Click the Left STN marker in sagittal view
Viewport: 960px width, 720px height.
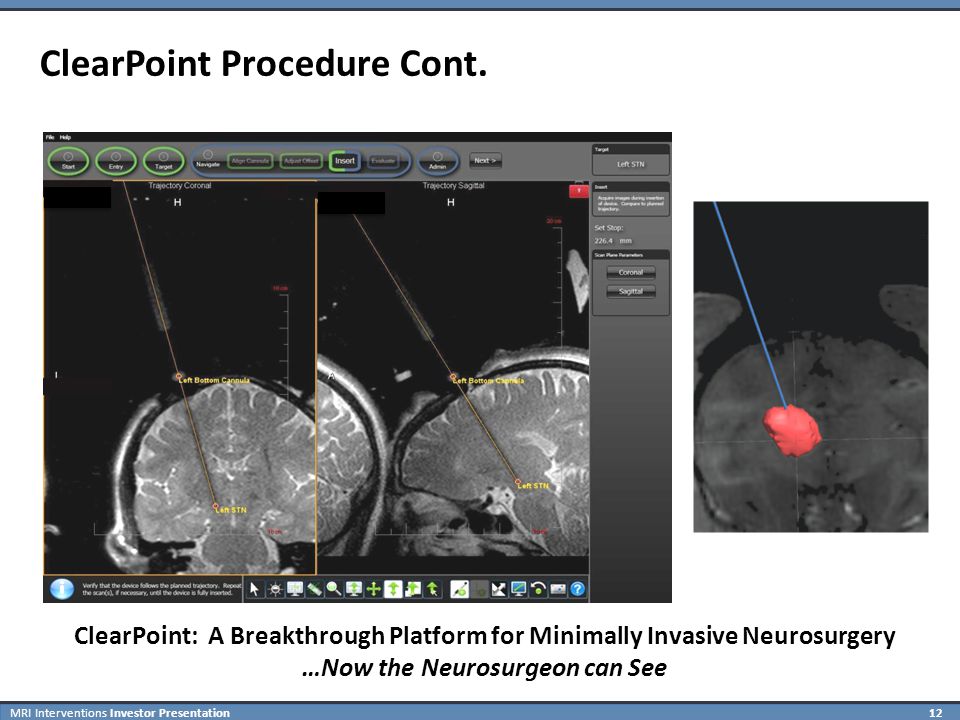pos(518,482)
